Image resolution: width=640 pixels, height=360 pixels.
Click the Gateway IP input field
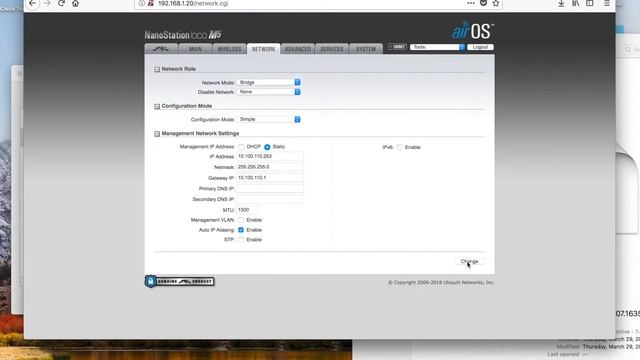tap(270, 178)
